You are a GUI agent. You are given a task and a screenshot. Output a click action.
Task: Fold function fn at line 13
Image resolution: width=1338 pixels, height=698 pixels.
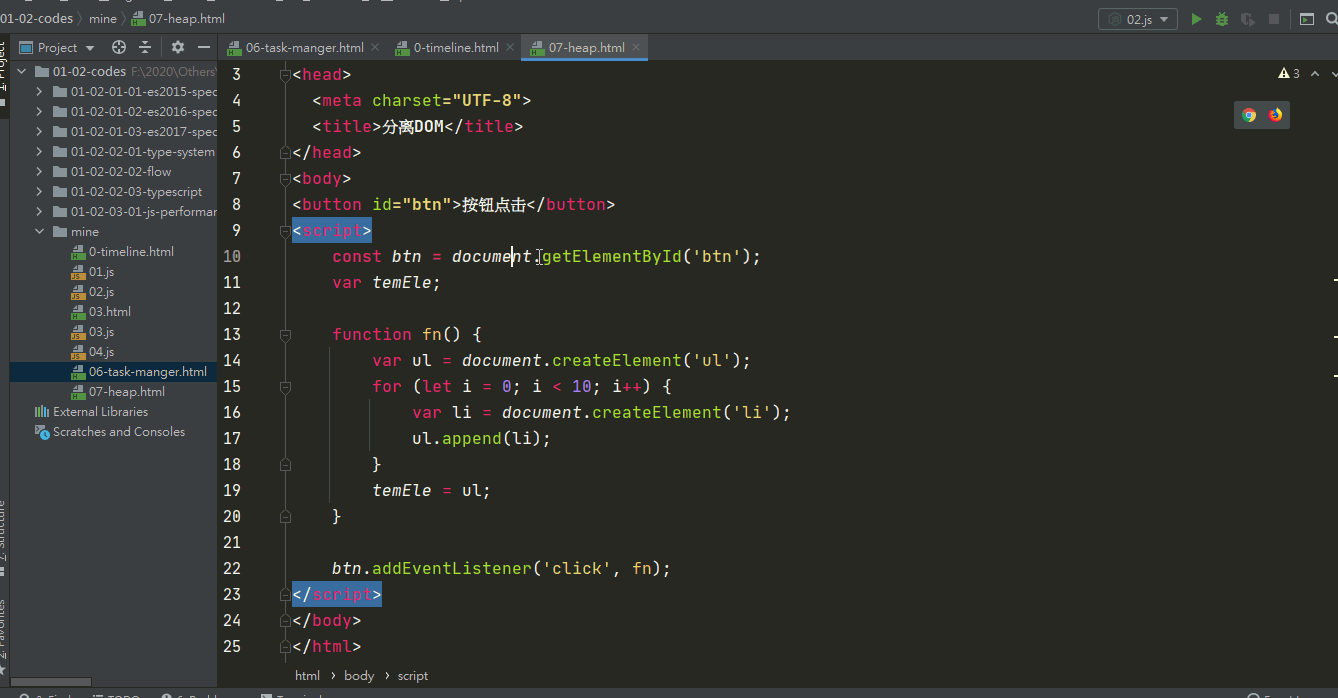point(285,334)
